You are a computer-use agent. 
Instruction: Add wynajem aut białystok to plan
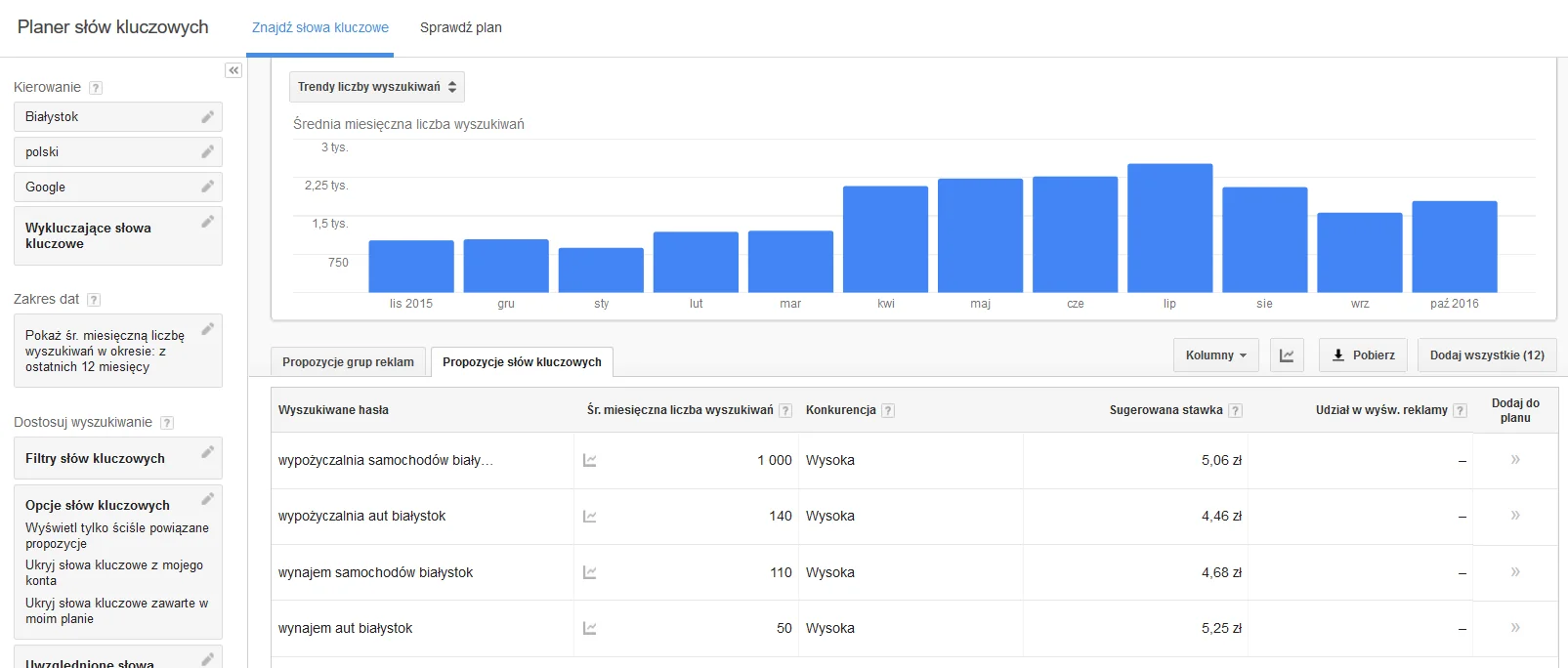[1515, 628]
